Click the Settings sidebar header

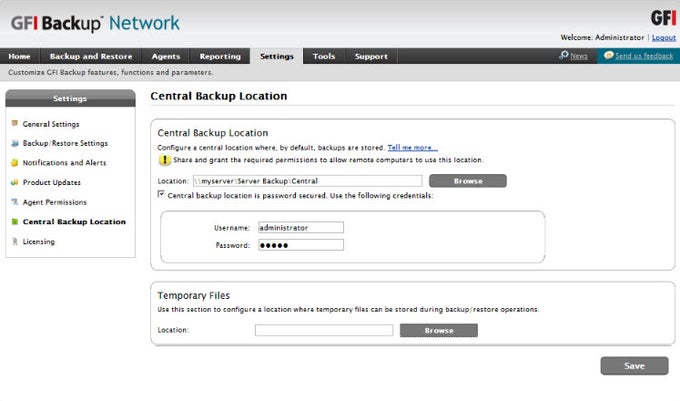[x=70, y=98]
